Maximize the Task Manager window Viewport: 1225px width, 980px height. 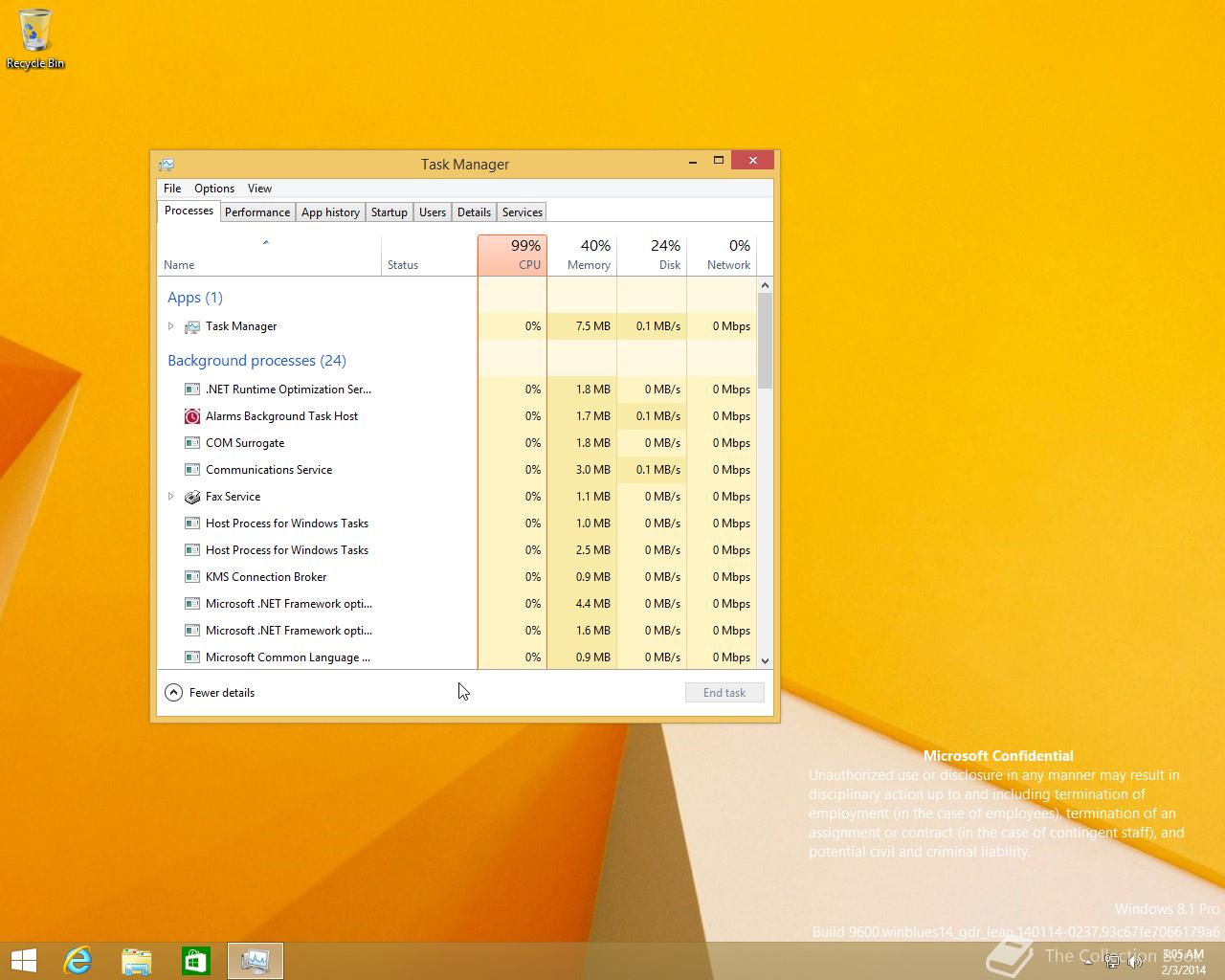point(718,161)
